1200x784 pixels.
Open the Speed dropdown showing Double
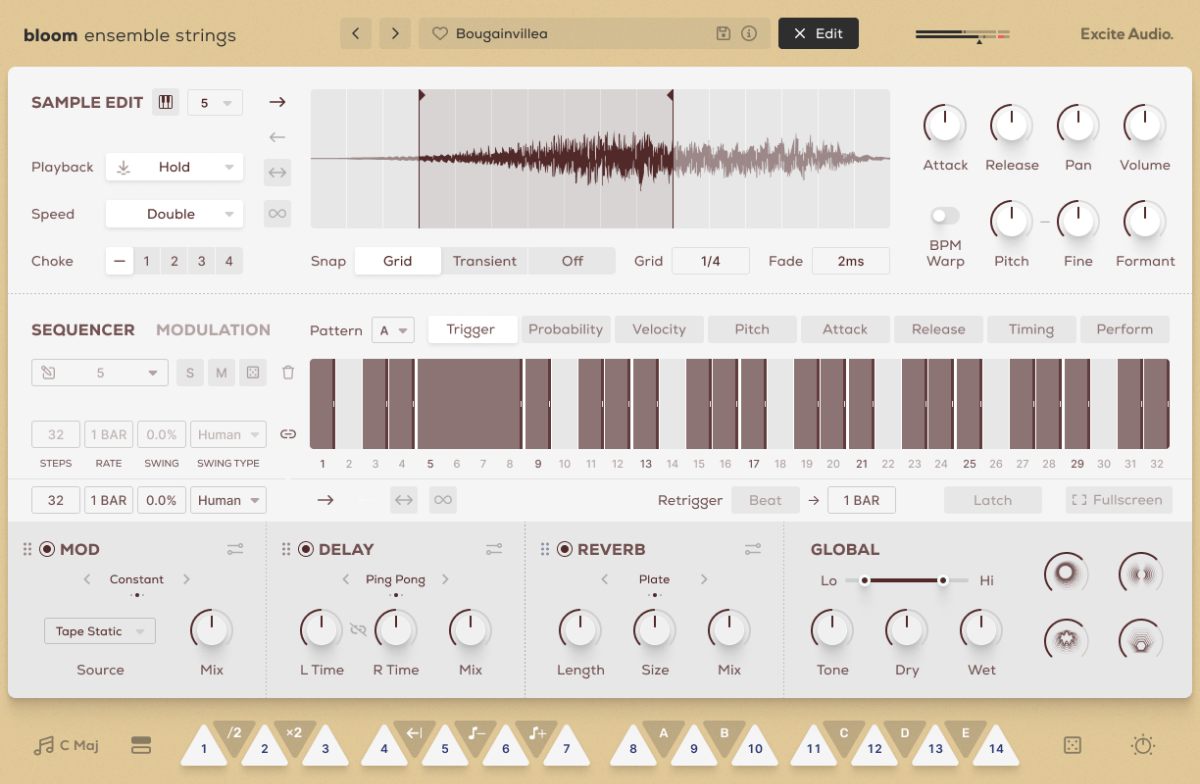(x=174, y=214)
